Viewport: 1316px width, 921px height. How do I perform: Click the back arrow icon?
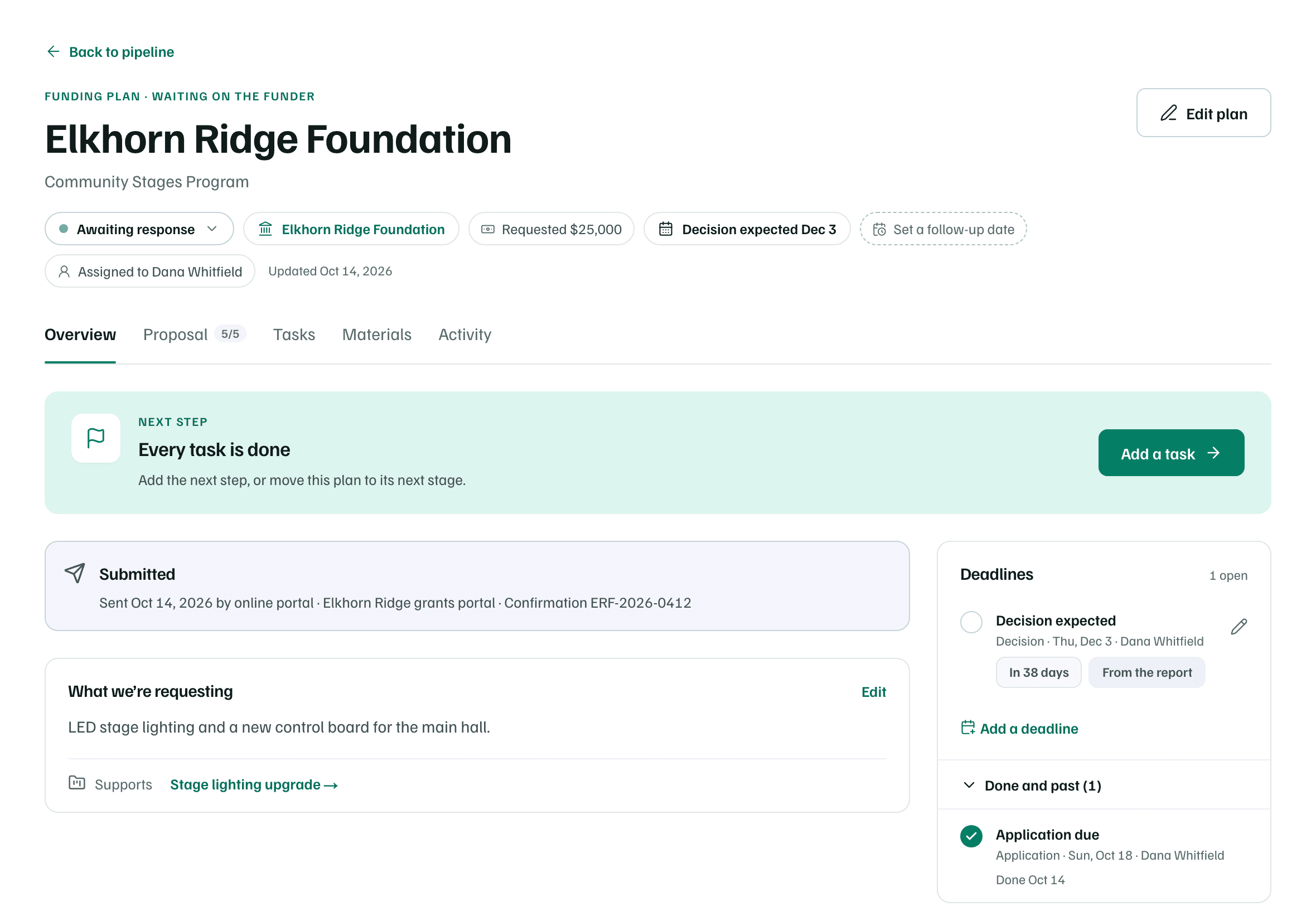(x=54, y=52)
